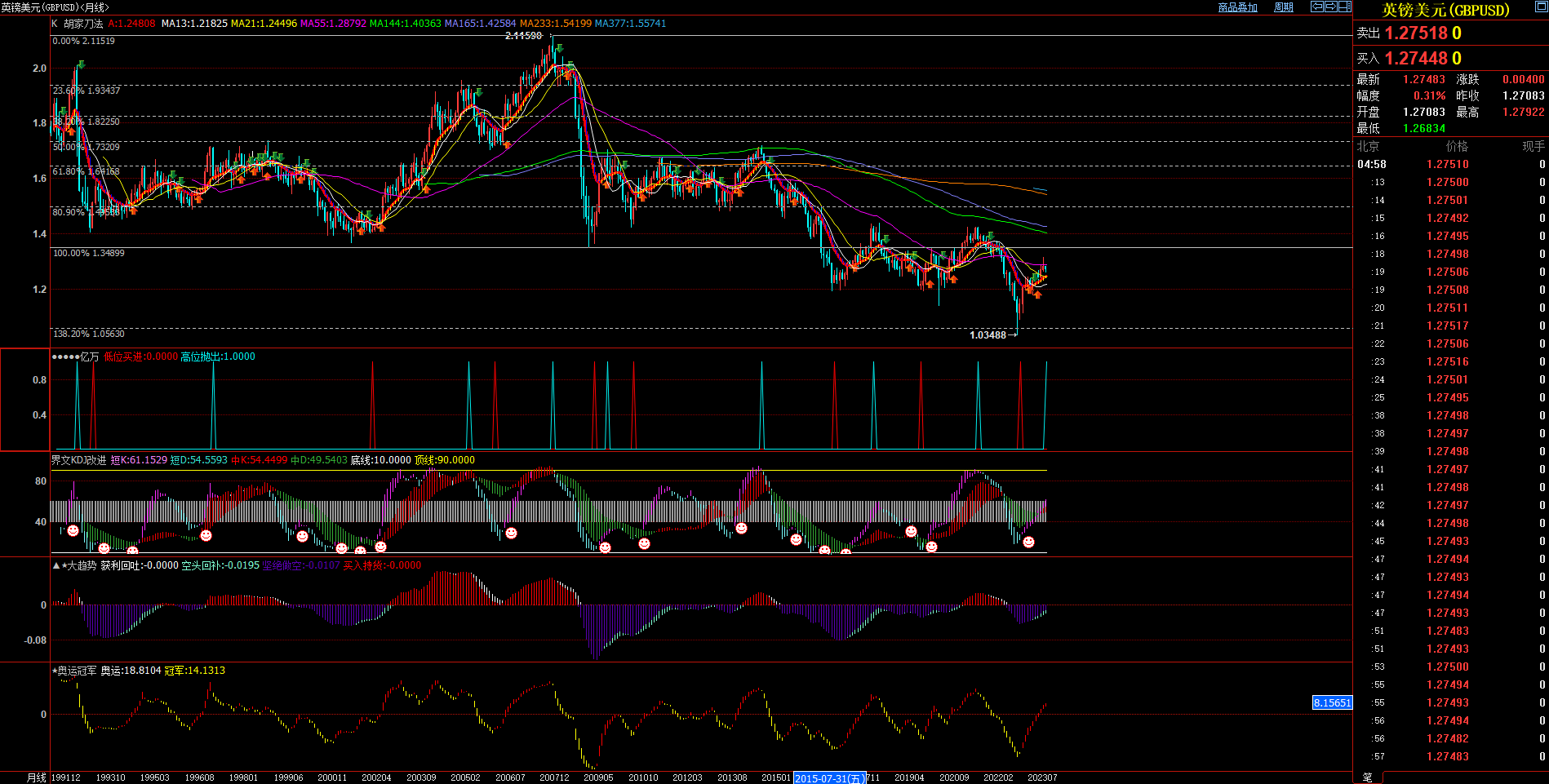Image resolution: width=1549 pixels, height=784 pixels.
Task: Click the 商品叠加 overlay link
Action: click(x=1237, y=7)
